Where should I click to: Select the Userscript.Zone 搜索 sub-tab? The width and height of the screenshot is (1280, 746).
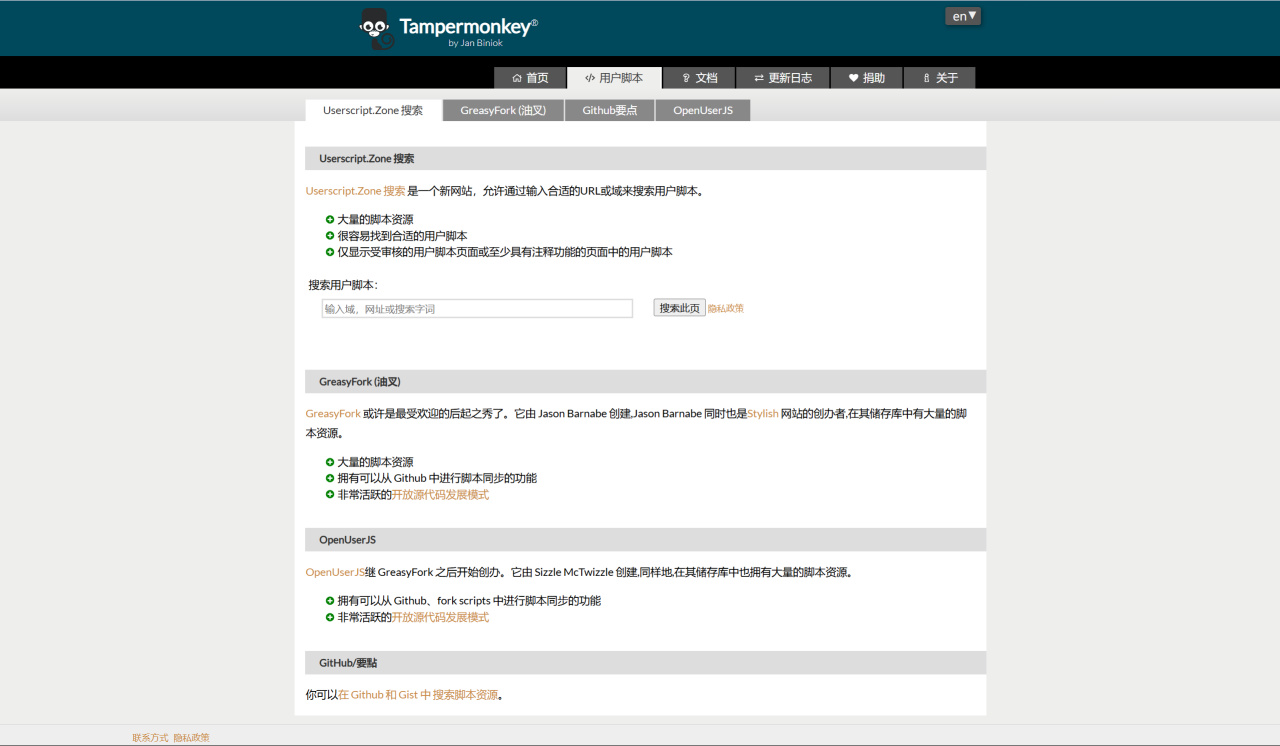point(373,110)
